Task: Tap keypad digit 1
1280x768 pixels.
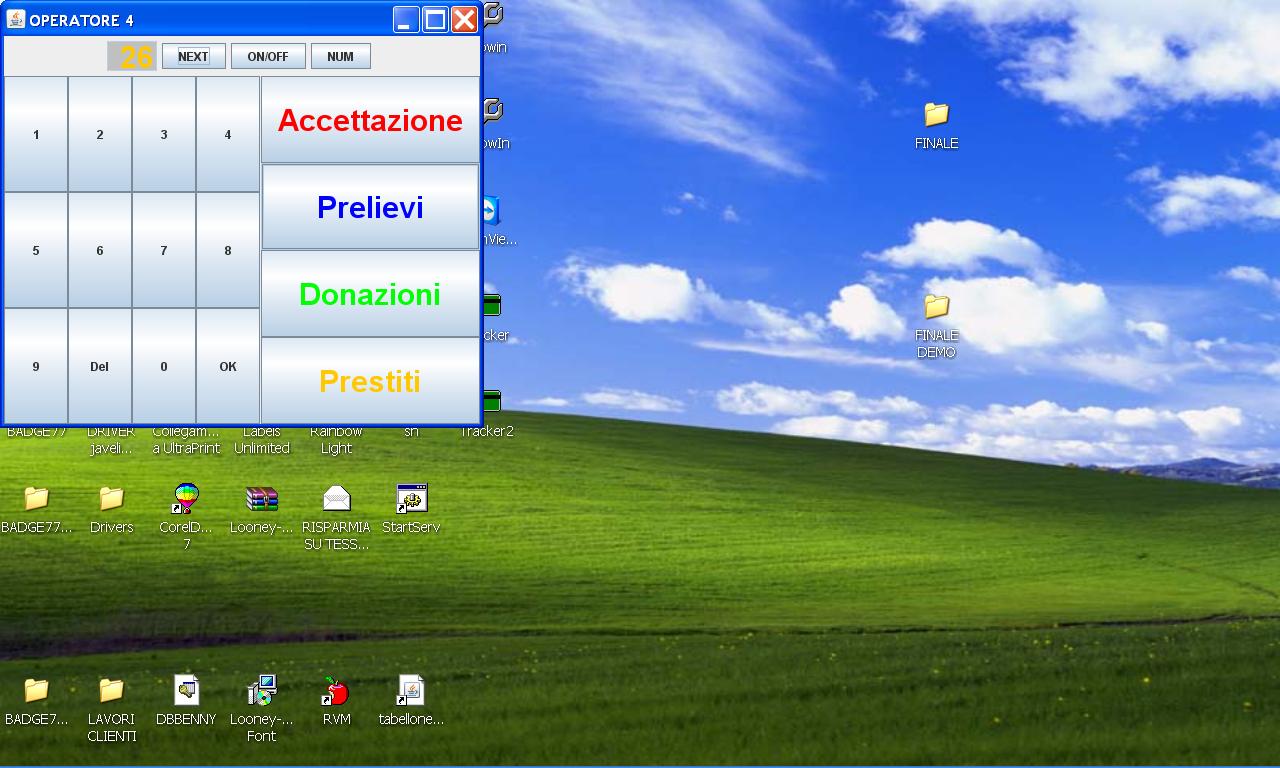Action: coord(36,134)
